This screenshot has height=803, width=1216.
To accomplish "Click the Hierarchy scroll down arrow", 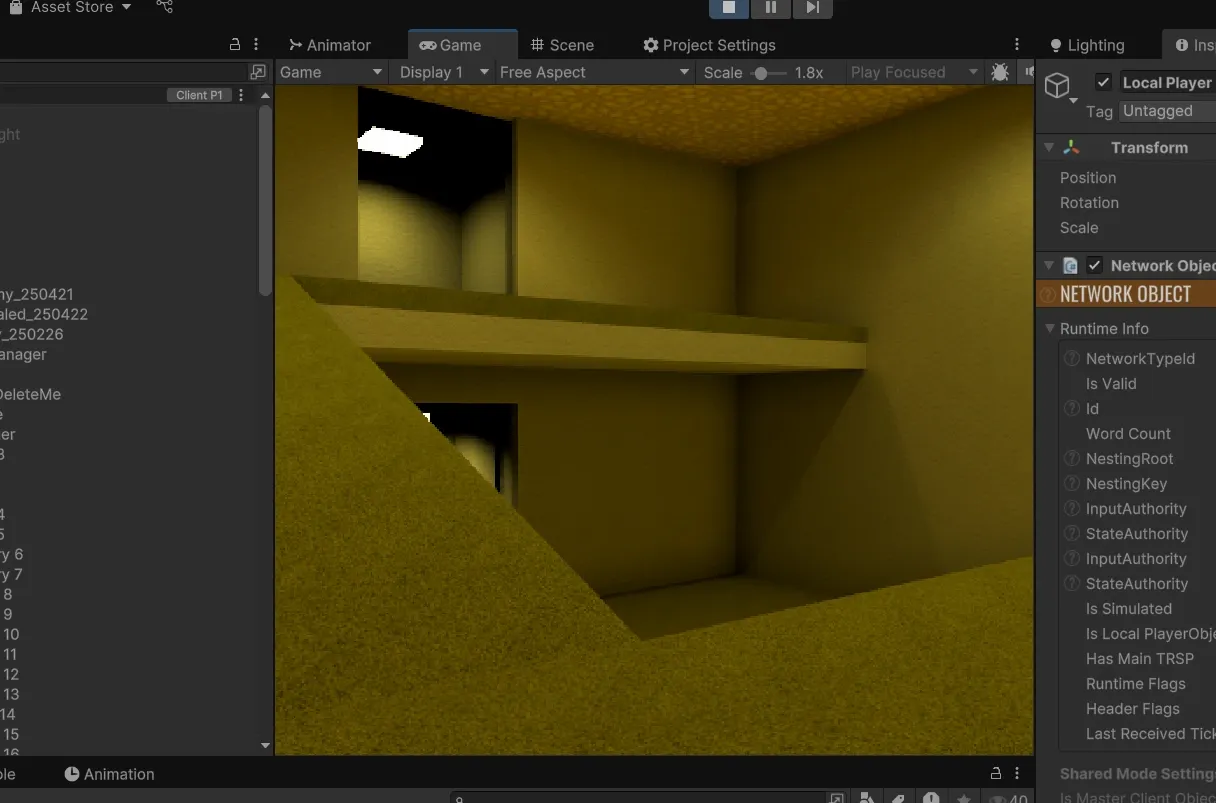I will coord(265,745).
